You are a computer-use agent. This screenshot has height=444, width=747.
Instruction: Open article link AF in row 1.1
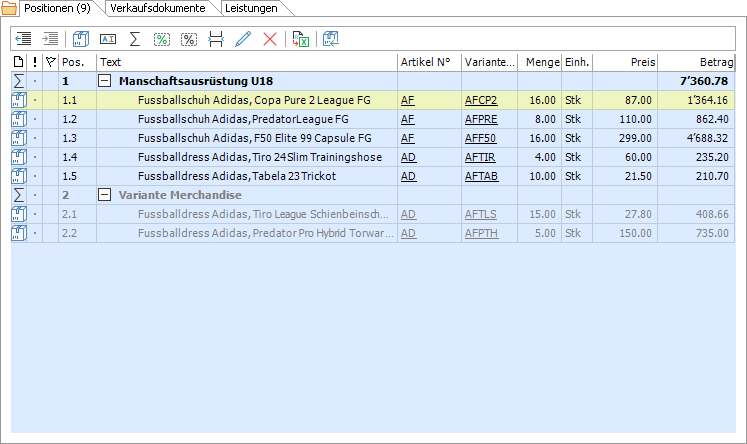(408, 100)
